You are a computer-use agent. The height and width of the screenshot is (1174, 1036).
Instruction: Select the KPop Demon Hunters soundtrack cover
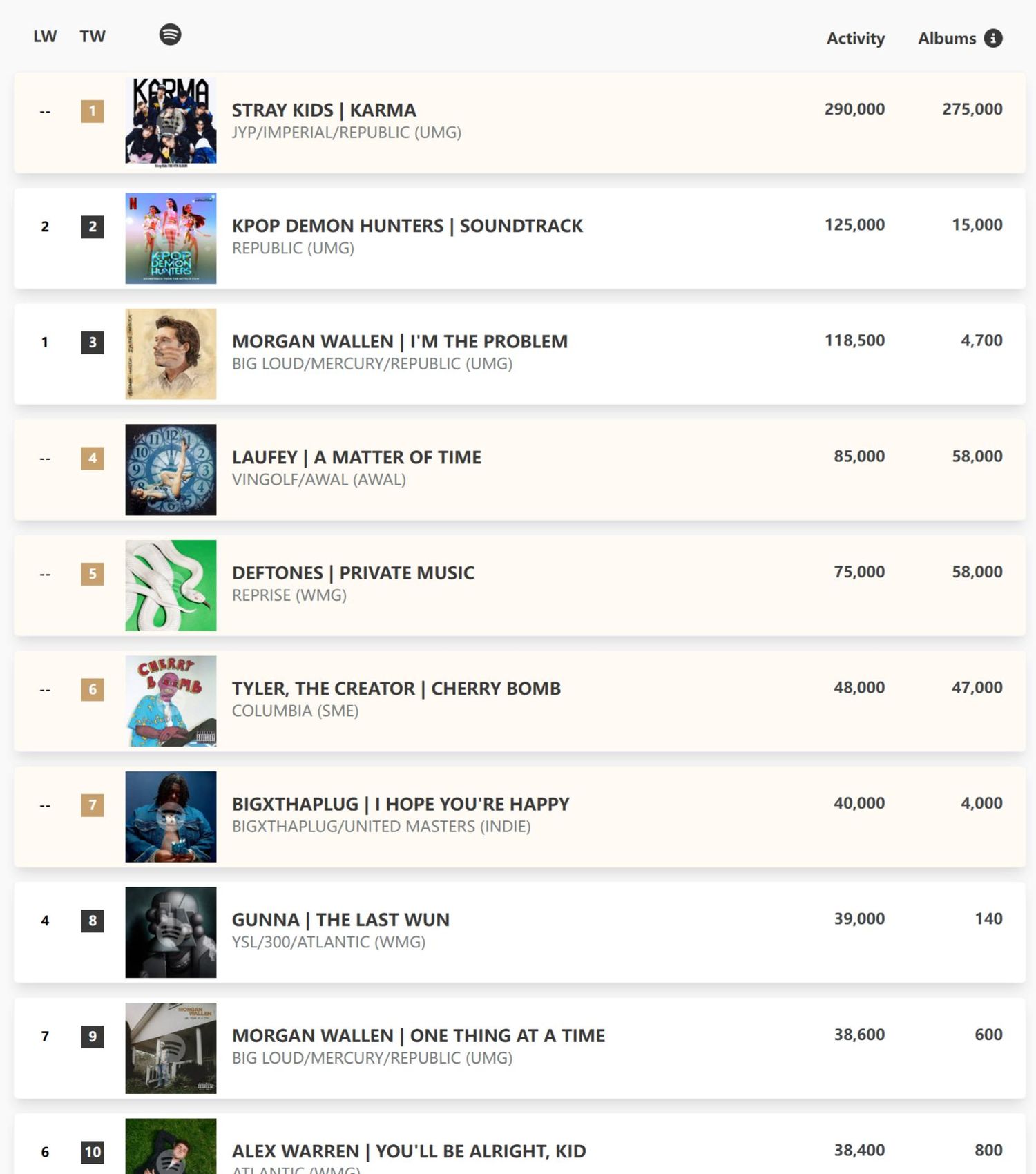(x=171, y=238)
